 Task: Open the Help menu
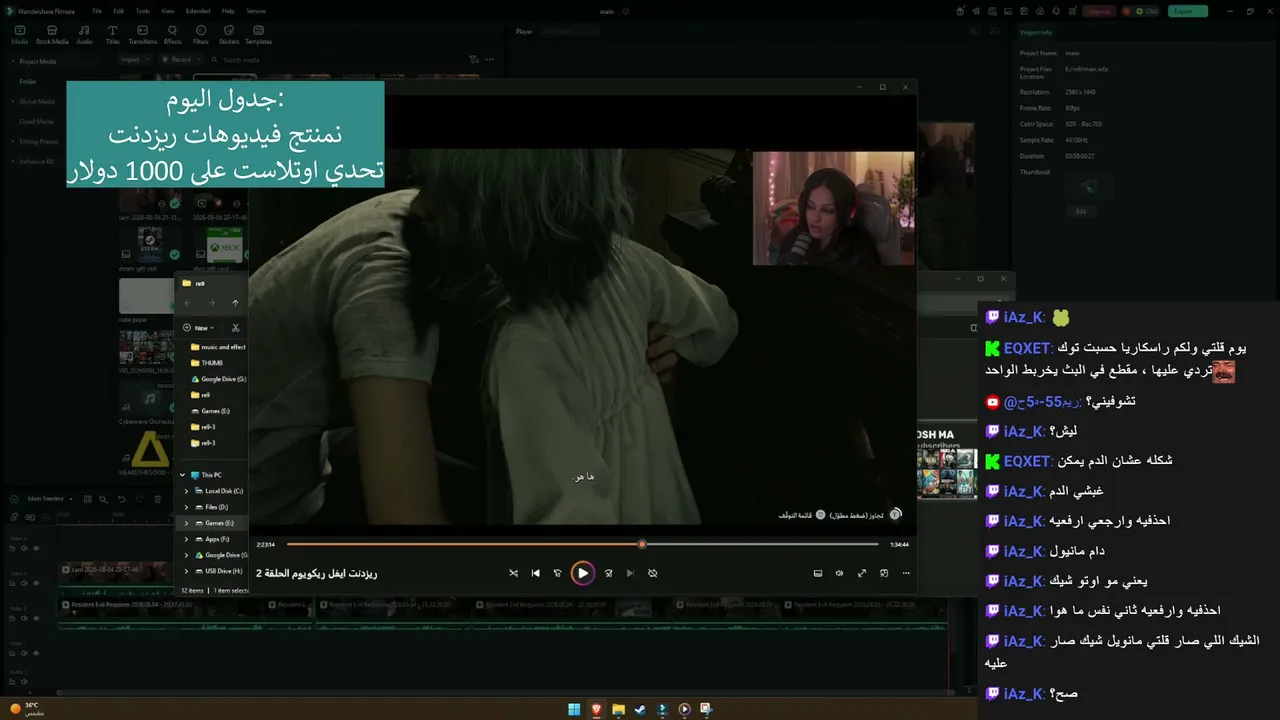228,11
